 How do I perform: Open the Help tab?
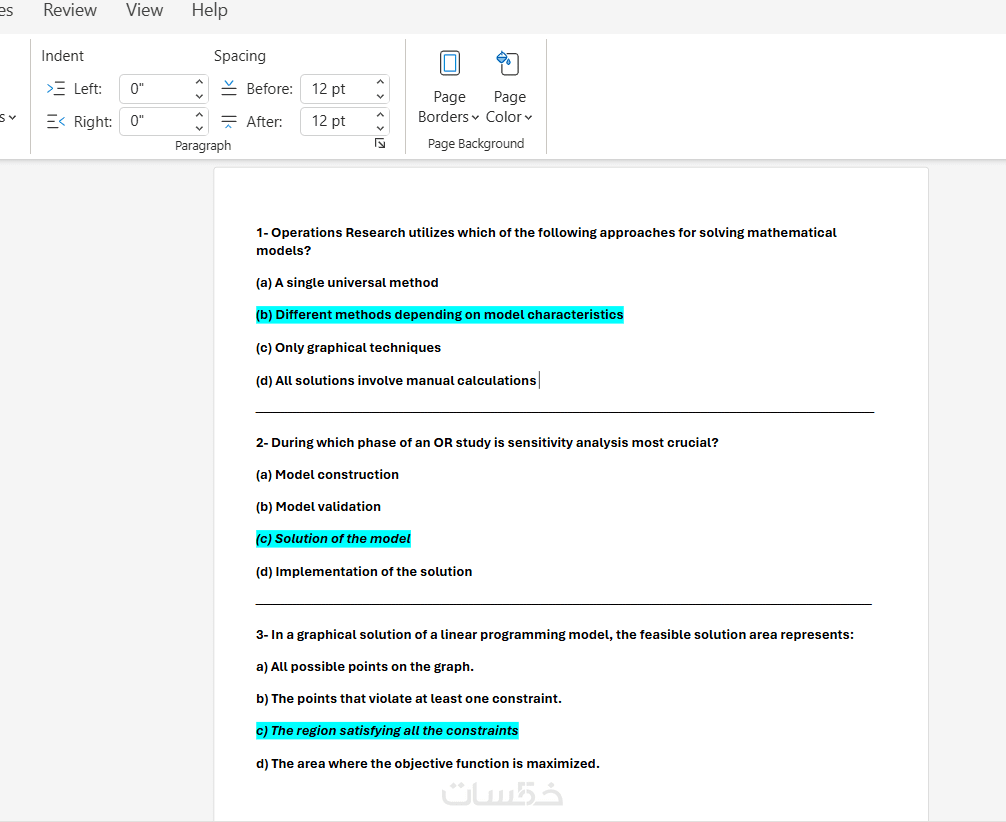coord(210,10)
